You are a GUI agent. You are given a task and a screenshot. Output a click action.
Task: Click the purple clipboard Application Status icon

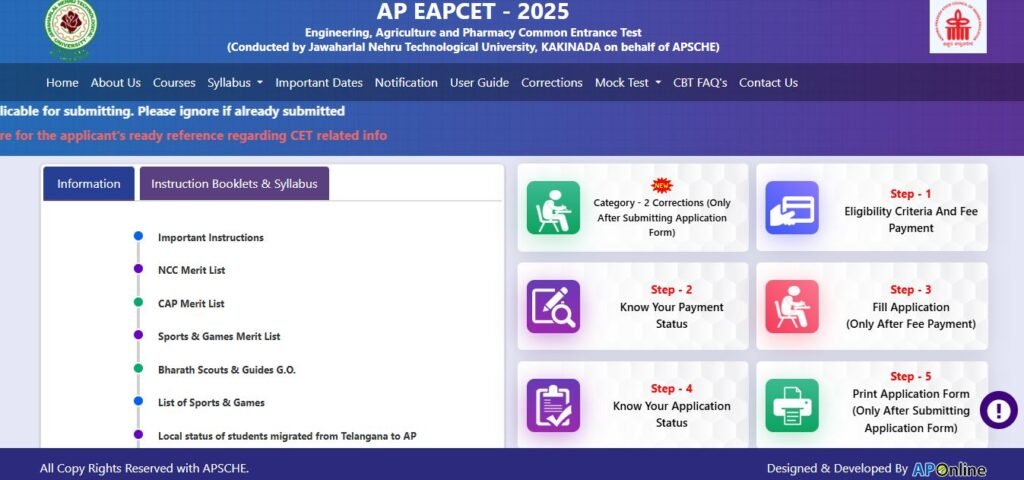tap(553, 405)
